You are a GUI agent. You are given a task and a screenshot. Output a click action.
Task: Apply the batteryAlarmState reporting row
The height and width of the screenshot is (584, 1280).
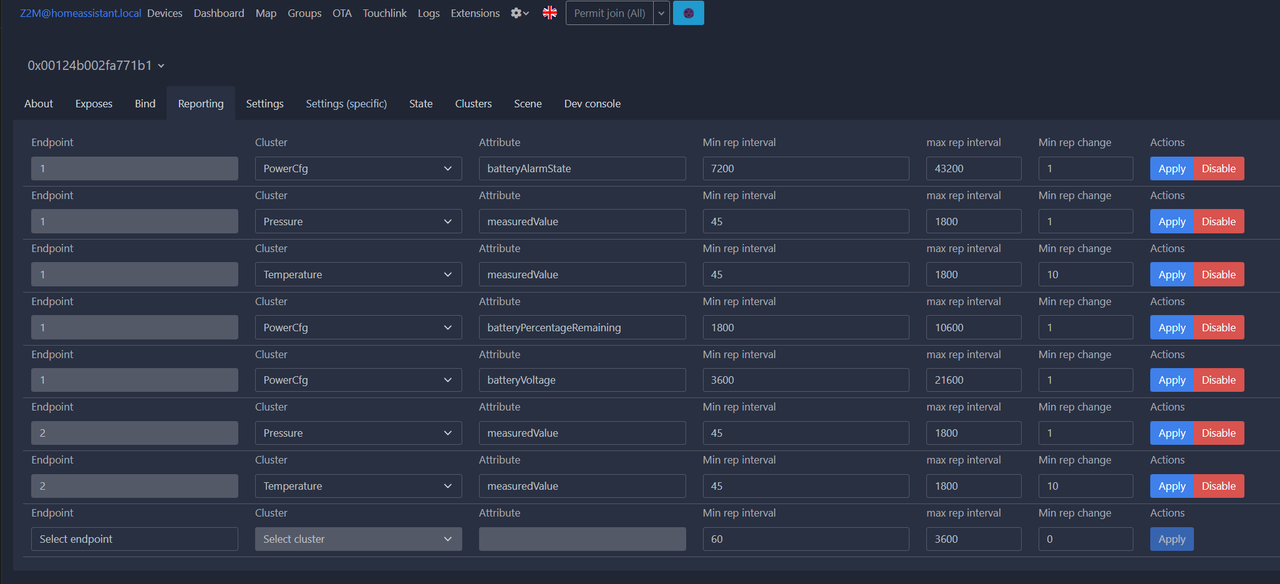1171,168
